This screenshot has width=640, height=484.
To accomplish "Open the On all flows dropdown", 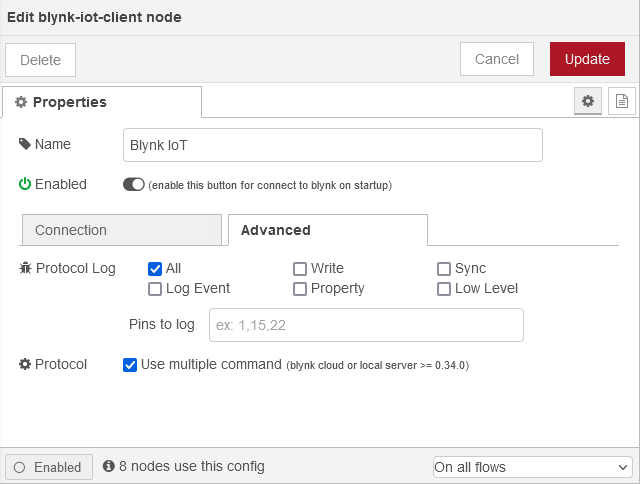I will click(x=532, y=467).
